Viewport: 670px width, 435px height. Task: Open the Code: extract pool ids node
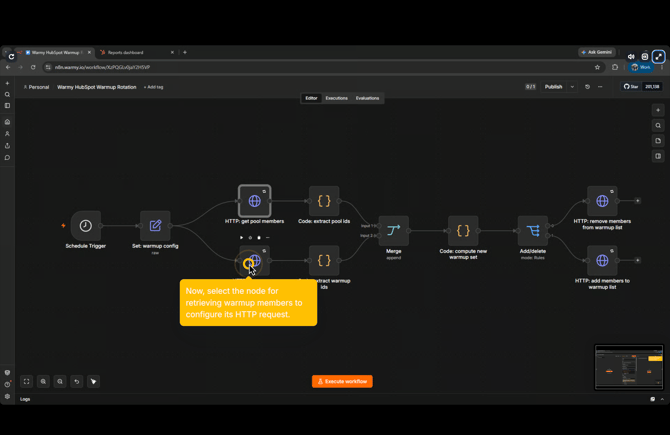[324, 201]
